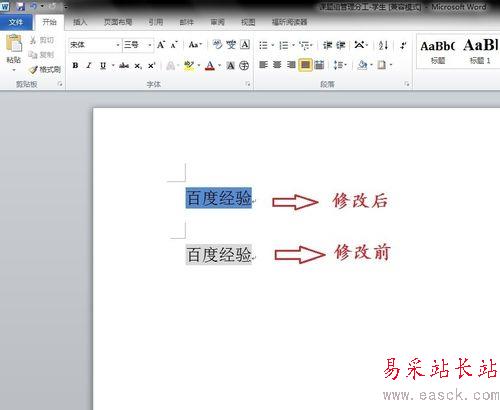Screen dimensions: 500x410
Task: Open the 文件 (File) tab
Action: [16, 22]
